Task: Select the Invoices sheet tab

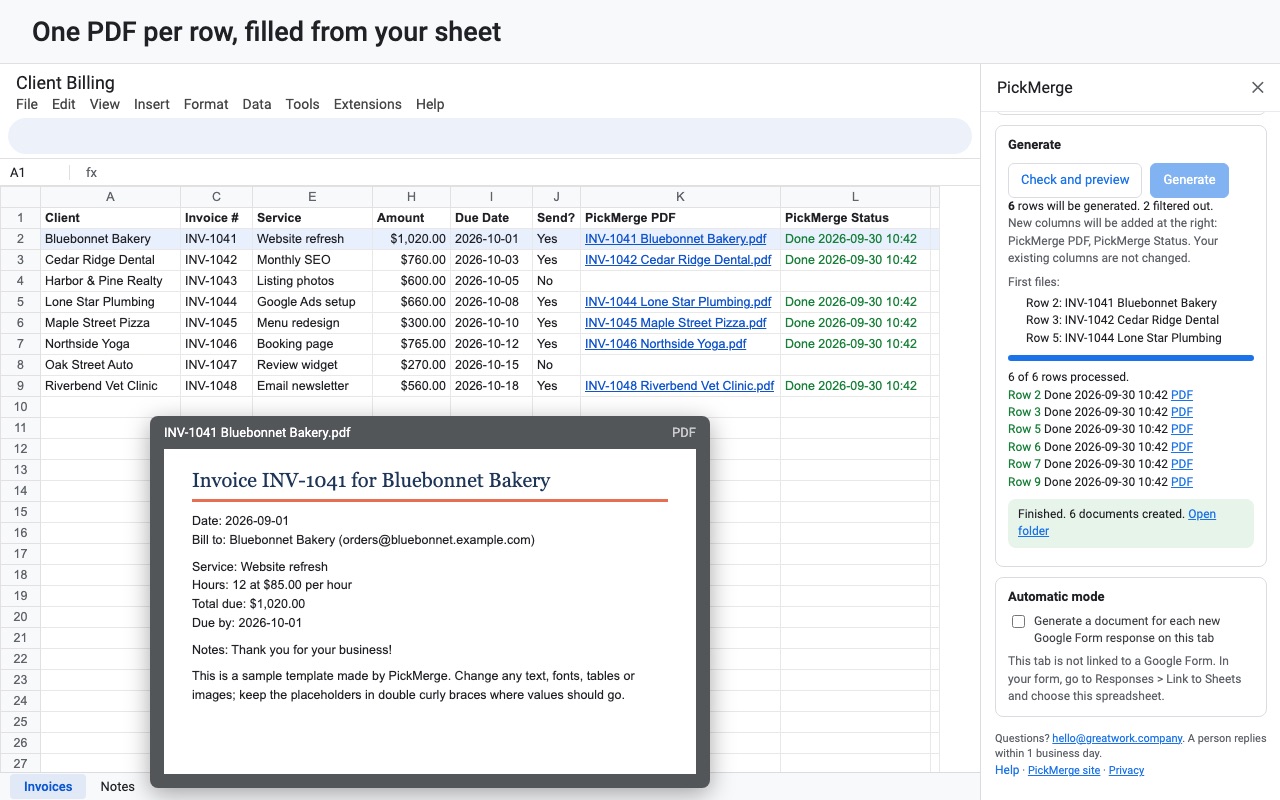Action: pos(48,786)
